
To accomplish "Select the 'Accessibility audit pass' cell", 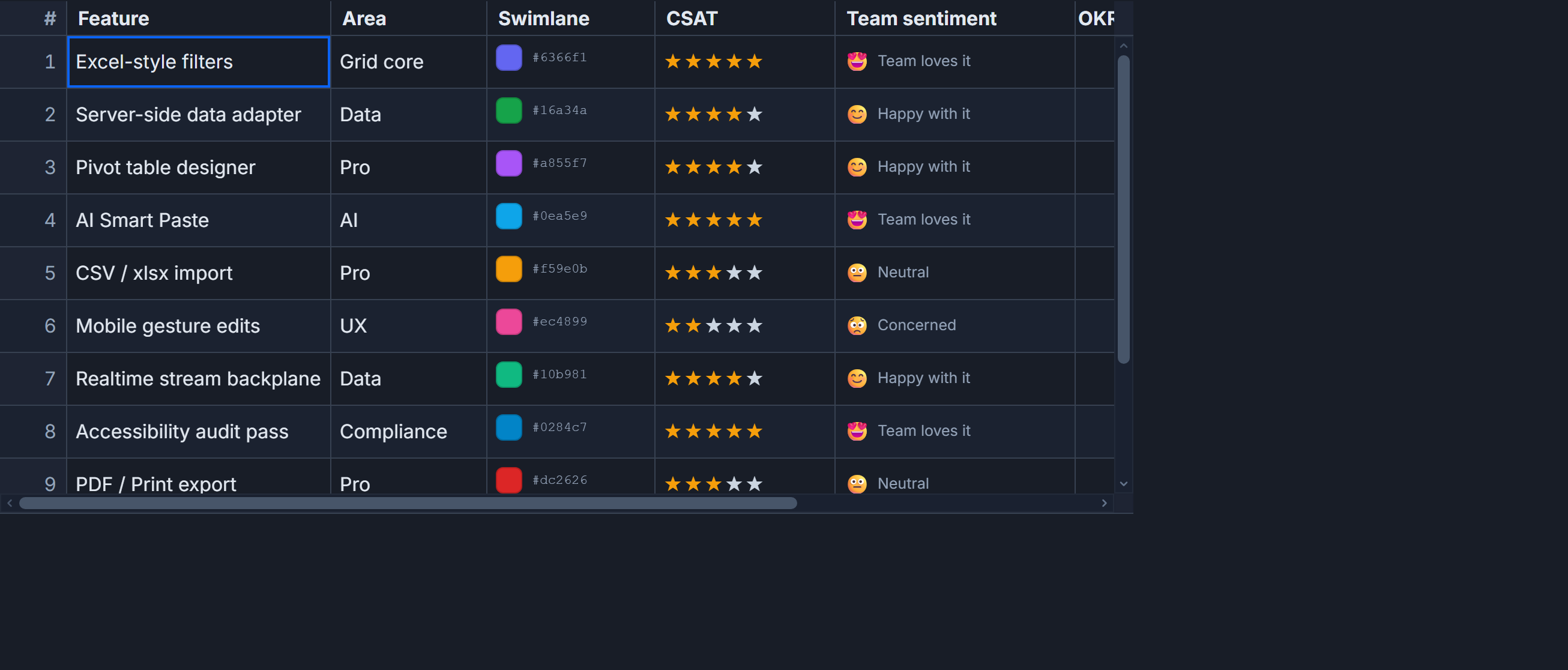I will coord(199,432).
